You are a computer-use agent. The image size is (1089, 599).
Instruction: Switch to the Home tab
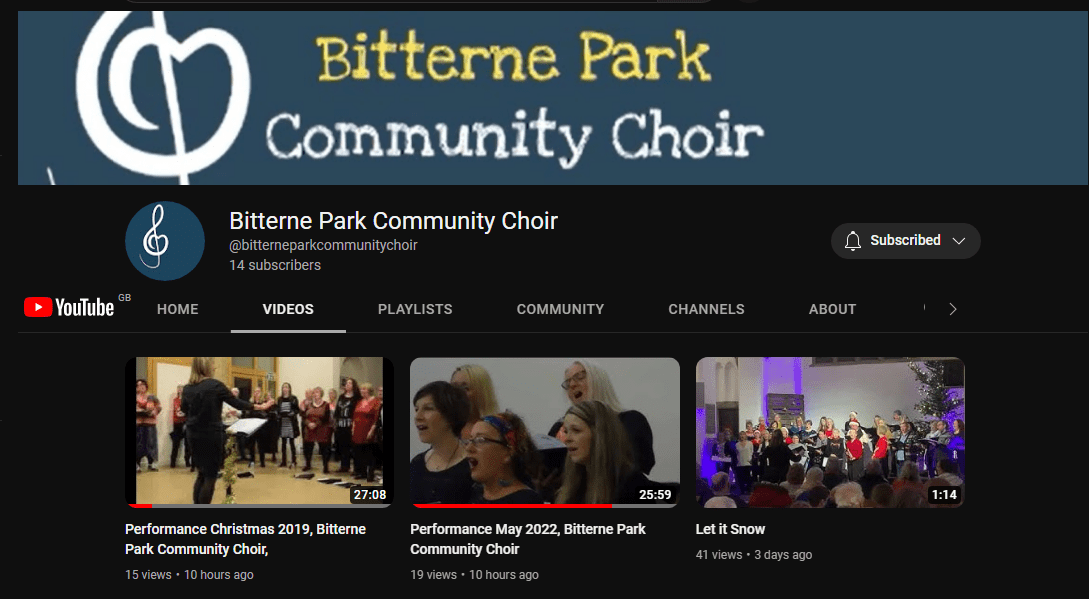point(178,309)
